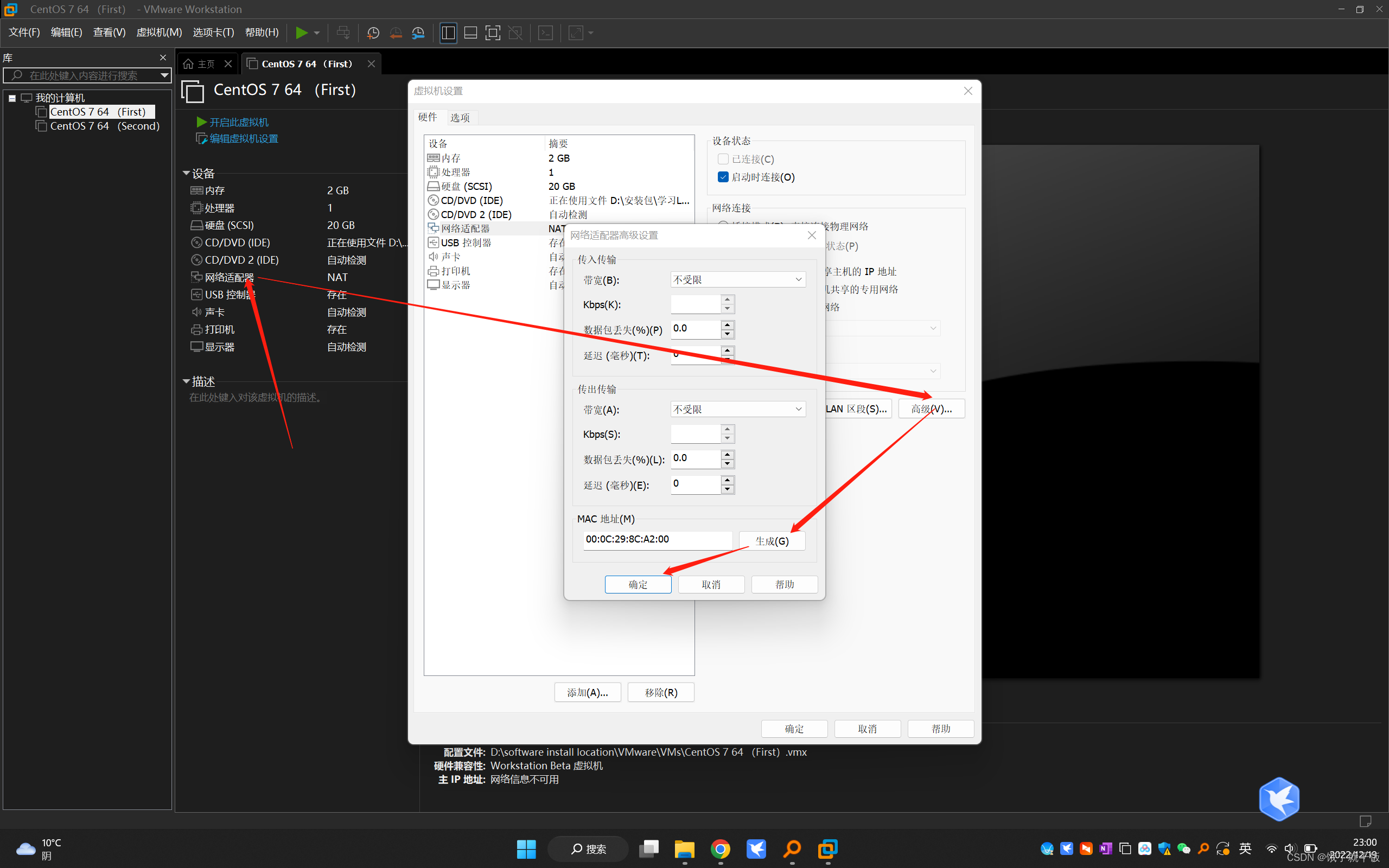Image resolution: width=1389 pixels, height=868 pixels.
Task: Open File Explorer from the taskbar
Action: point(684,848)
